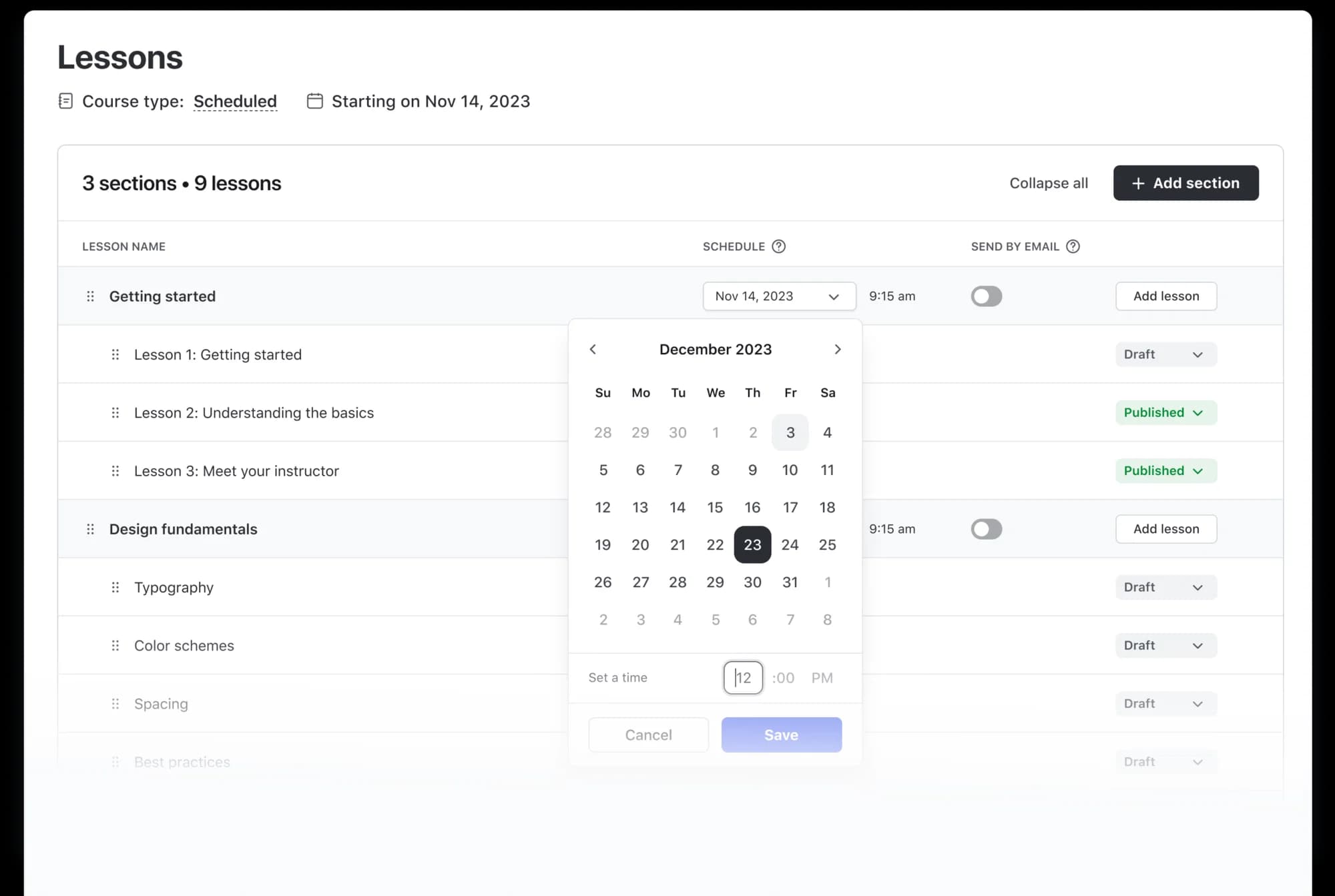This screenshot has width=1335, height=896.
Task: Select December 23 in the calendar
Action: (x=752, y=544)
